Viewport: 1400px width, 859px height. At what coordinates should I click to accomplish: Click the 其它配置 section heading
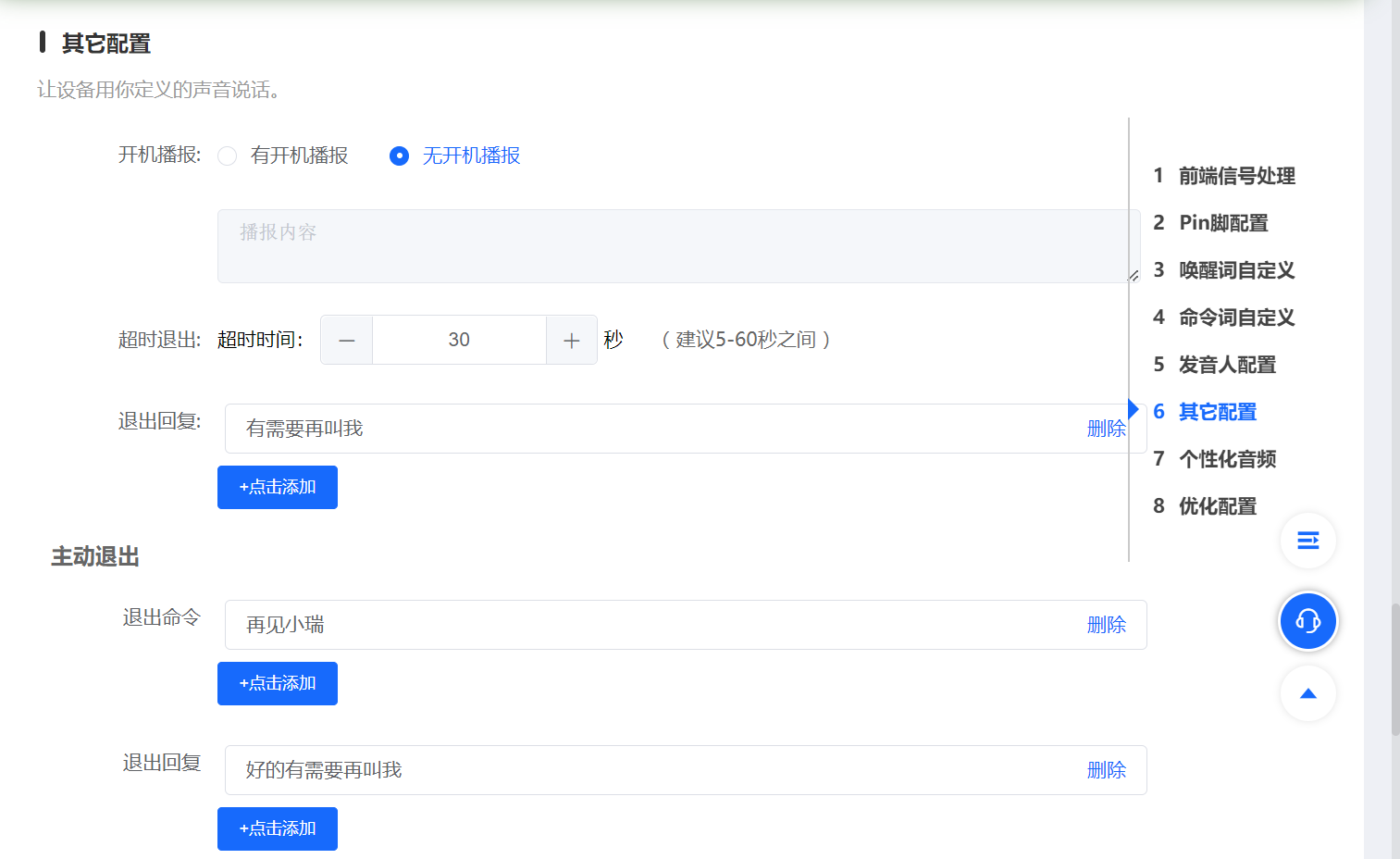click(x=106, y=44)
